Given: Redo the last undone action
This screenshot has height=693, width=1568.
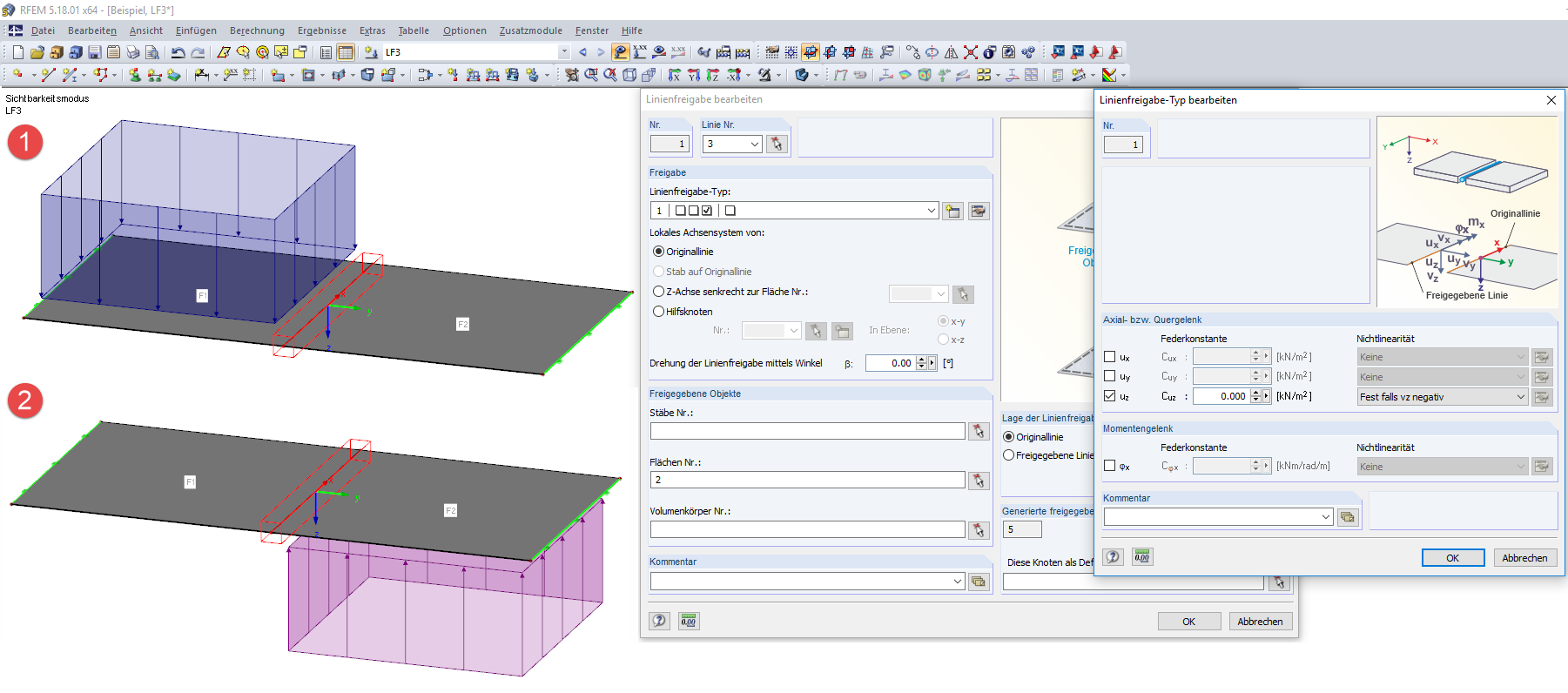Looking at the screenshot, I should coord(198,52).
